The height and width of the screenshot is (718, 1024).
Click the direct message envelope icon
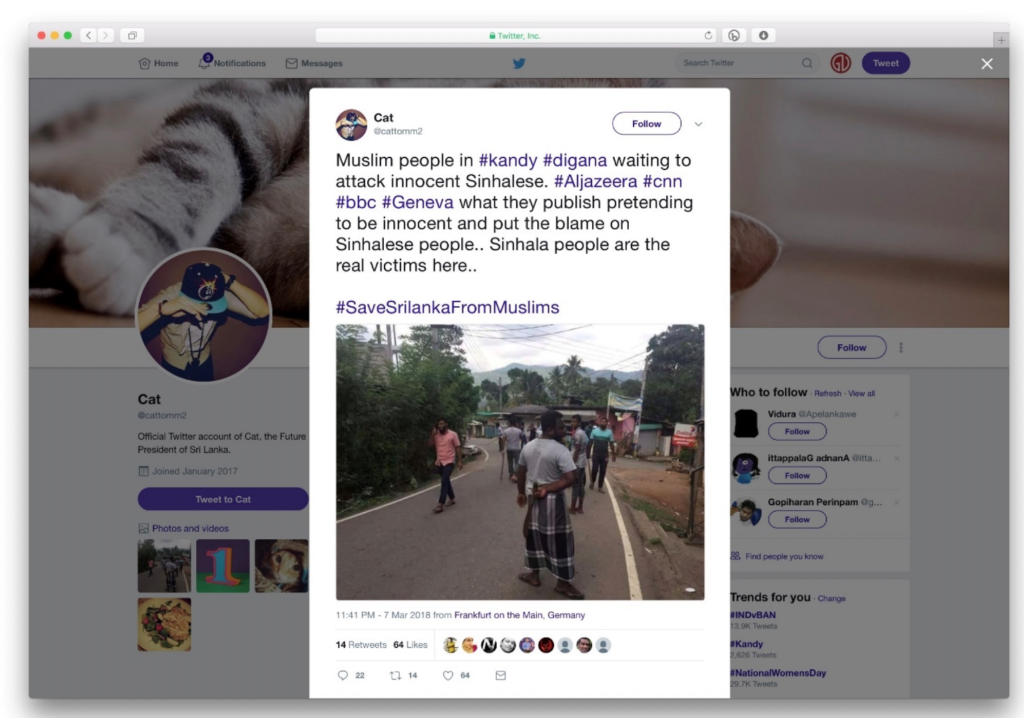click(x=500, y=675)
